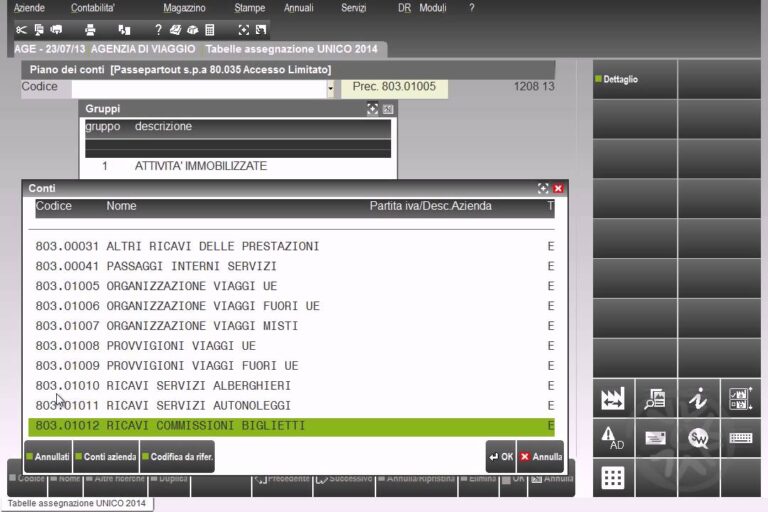Click the Annulla button in Conti window
The height and width of the screenshot is (512, 768).
[x=540, y=457]
